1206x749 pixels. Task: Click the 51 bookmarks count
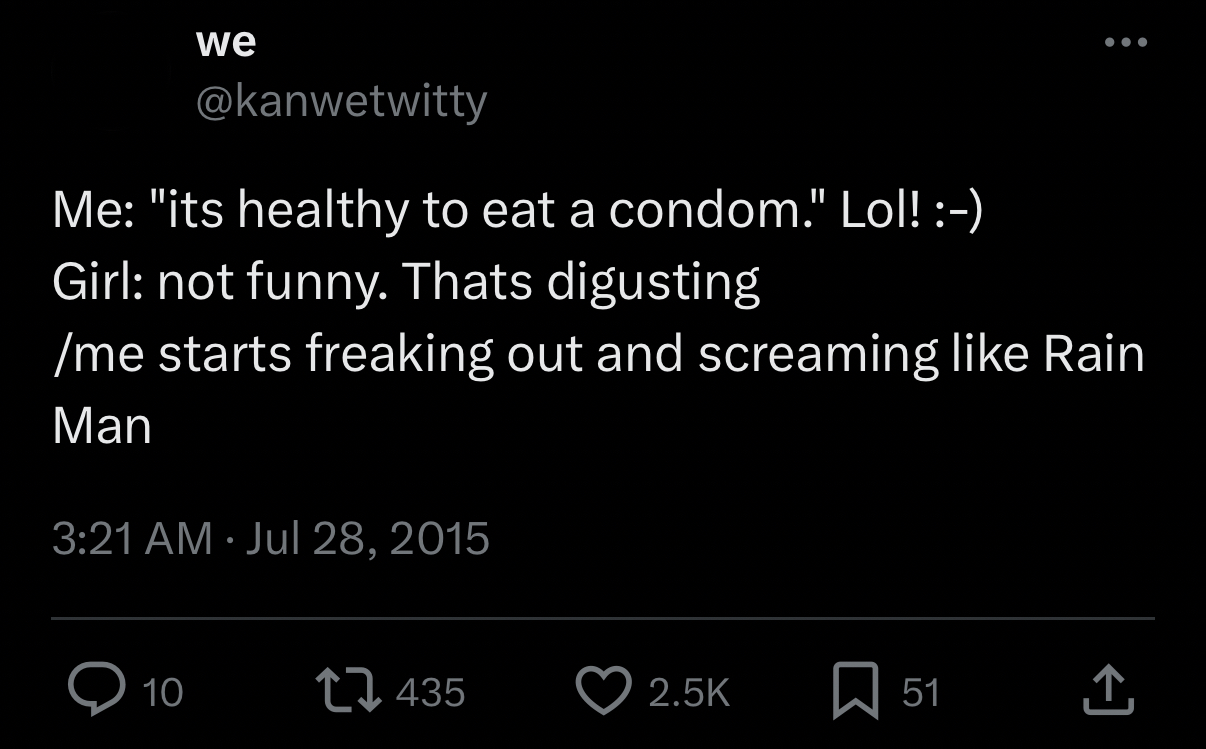pos(921,692)
